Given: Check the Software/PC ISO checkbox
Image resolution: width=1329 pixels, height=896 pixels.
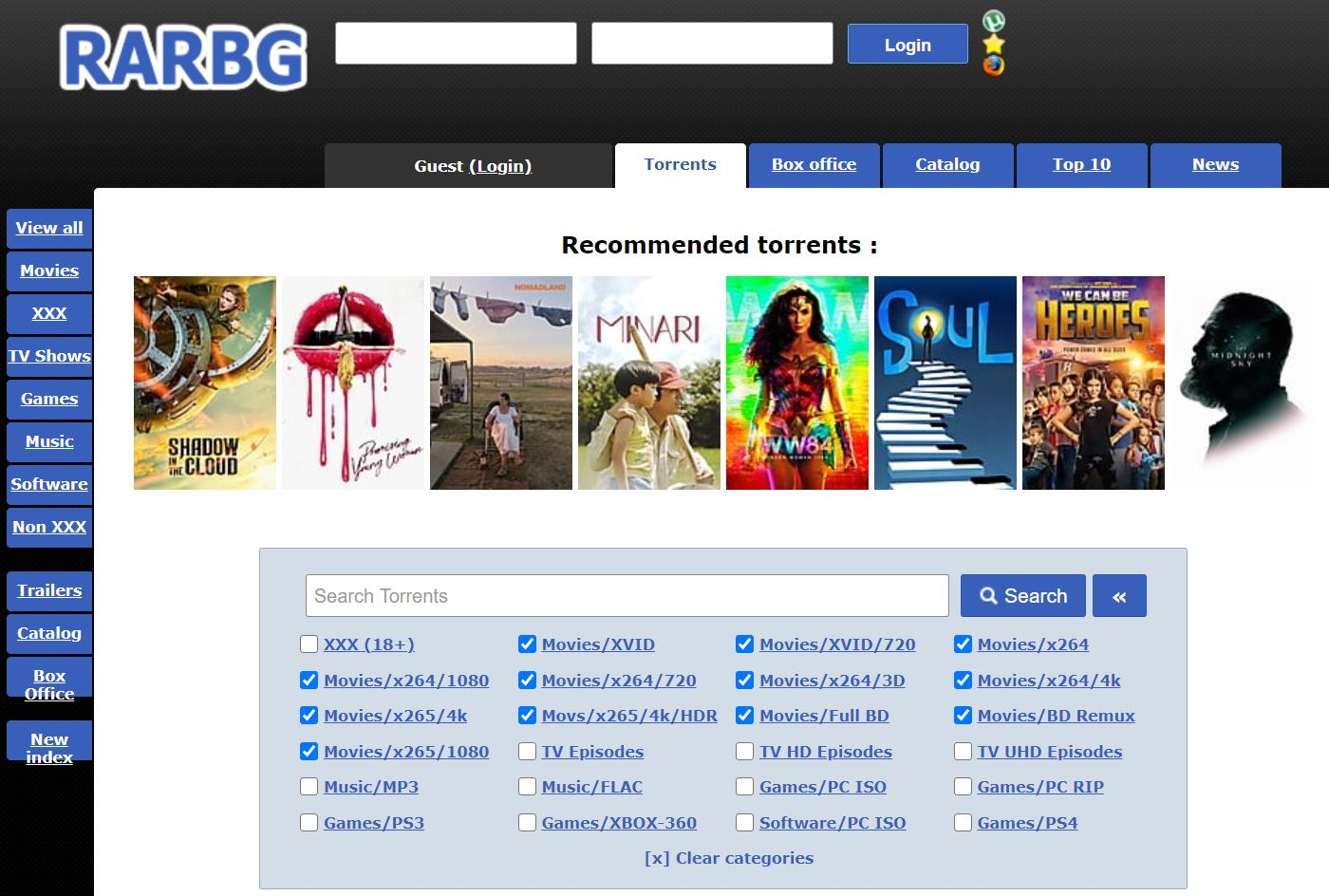Looking at the screenshot, I should click(x=744, y=823).
